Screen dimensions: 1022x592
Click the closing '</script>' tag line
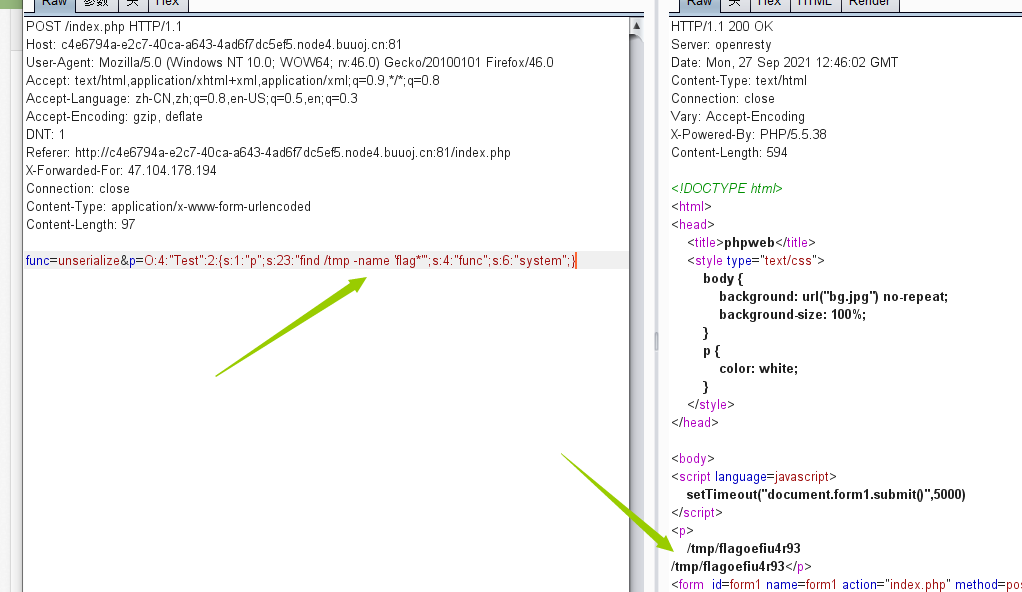[697, 513]
